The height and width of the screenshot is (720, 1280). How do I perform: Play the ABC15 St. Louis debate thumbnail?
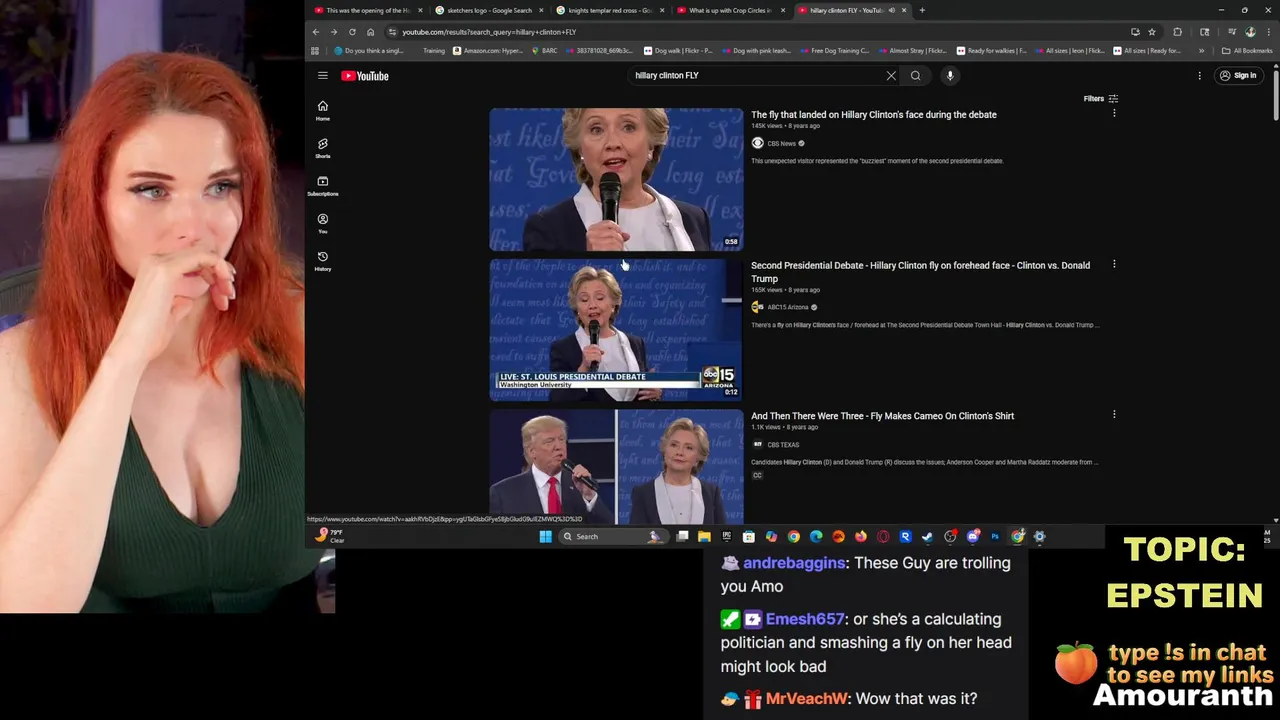pos(616,329)
